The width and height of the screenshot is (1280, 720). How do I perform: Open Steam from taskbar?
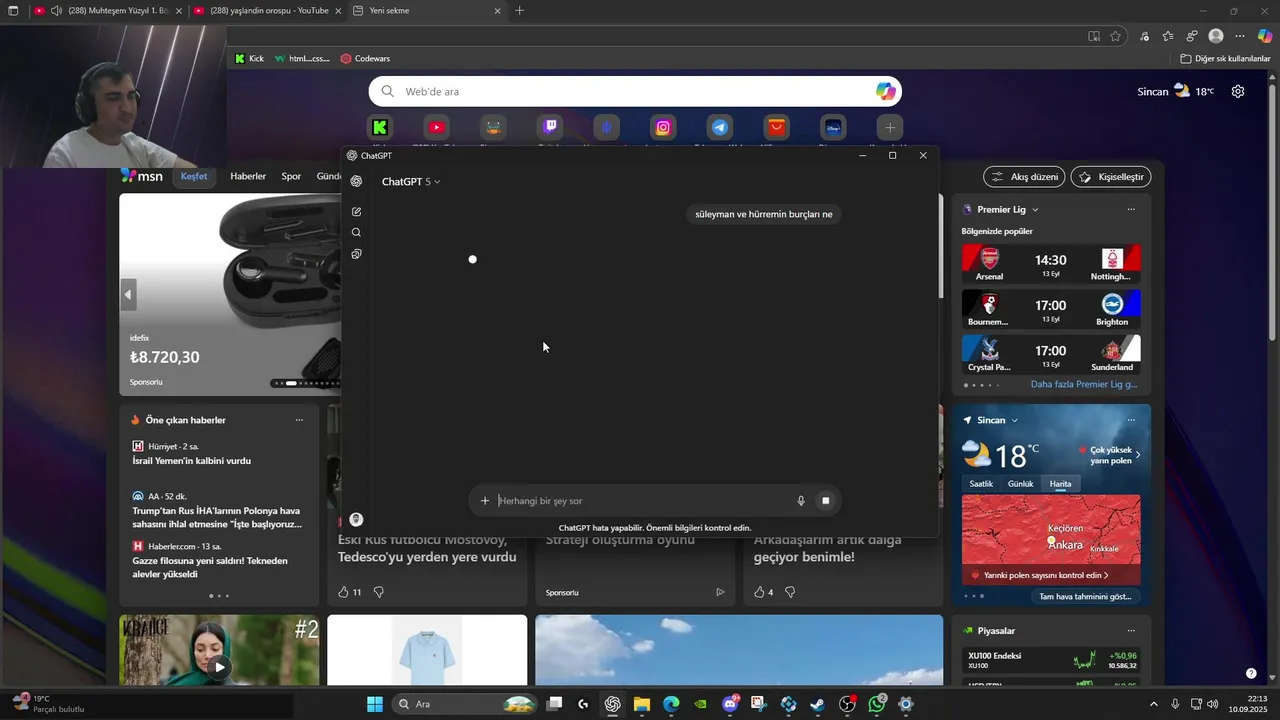pyautogui.click(x=818, y=704)
